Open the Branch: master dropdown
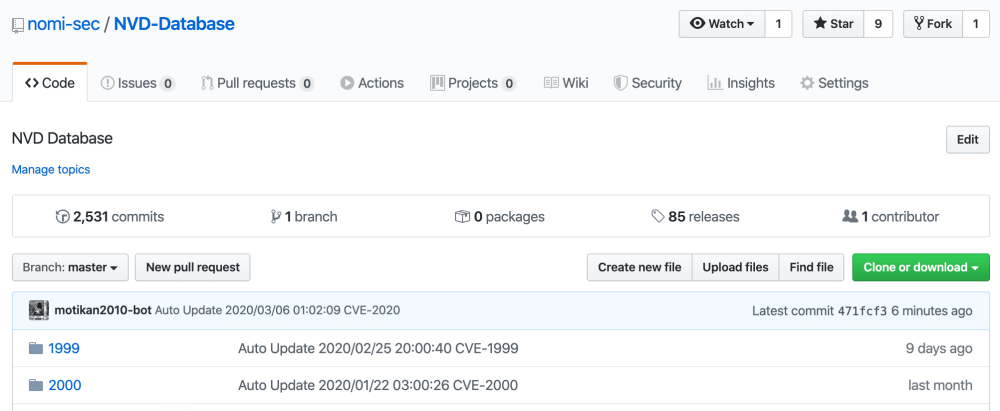 (70, 267)
